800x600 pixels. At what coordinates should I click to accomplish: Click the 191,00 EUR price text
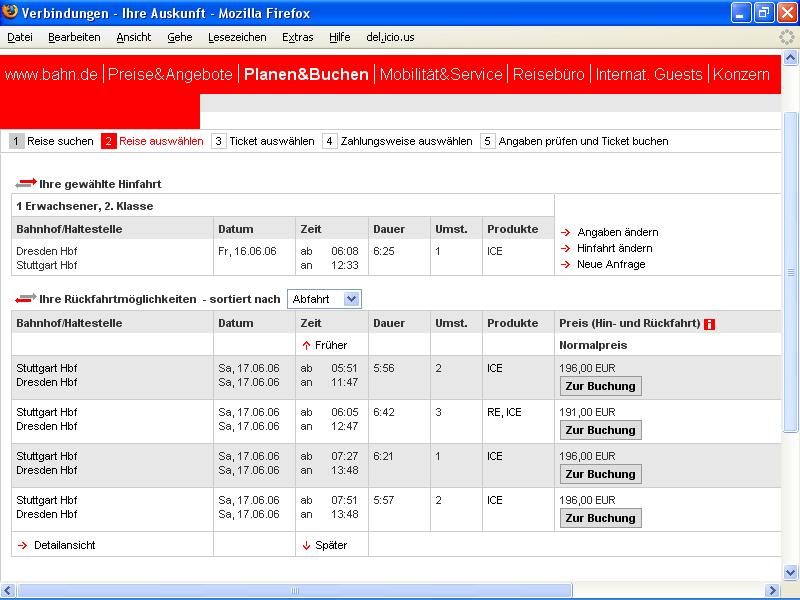tap(587, 412)
